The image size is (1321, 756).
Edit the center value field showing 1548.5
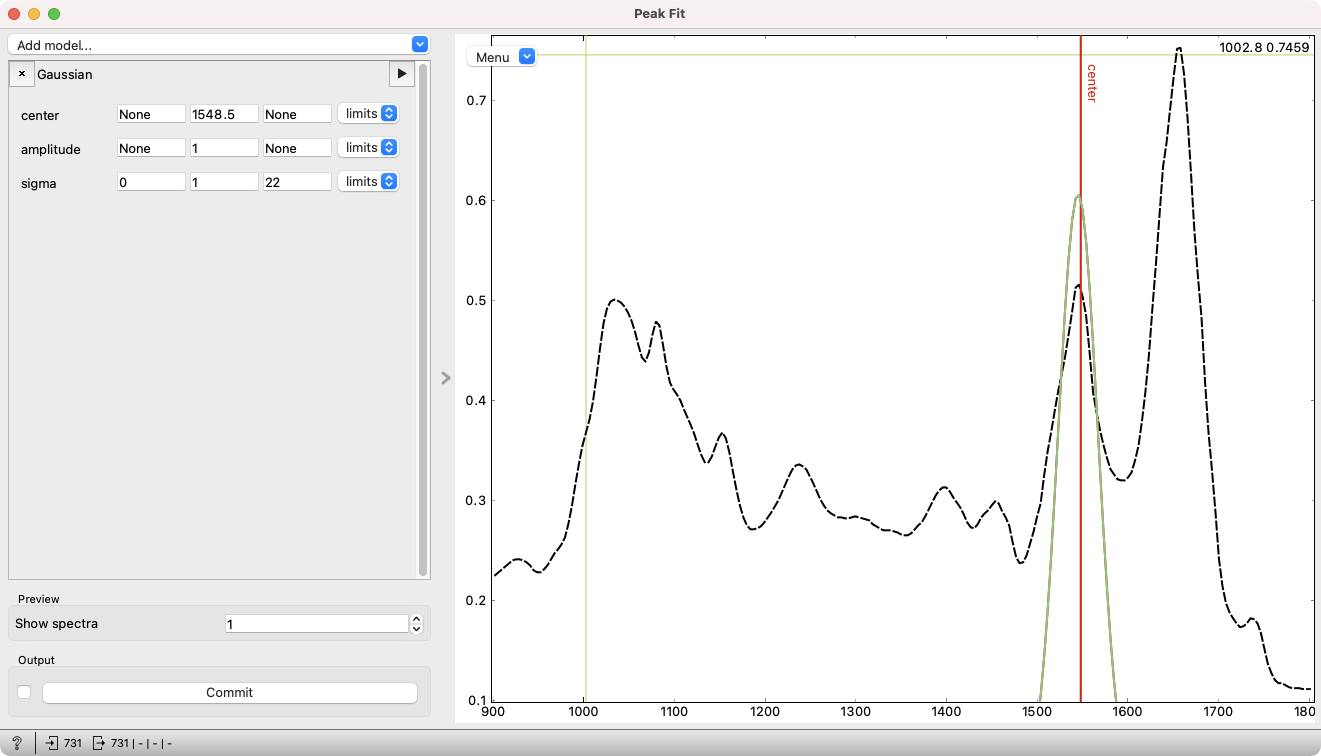[x=223, y=113]
